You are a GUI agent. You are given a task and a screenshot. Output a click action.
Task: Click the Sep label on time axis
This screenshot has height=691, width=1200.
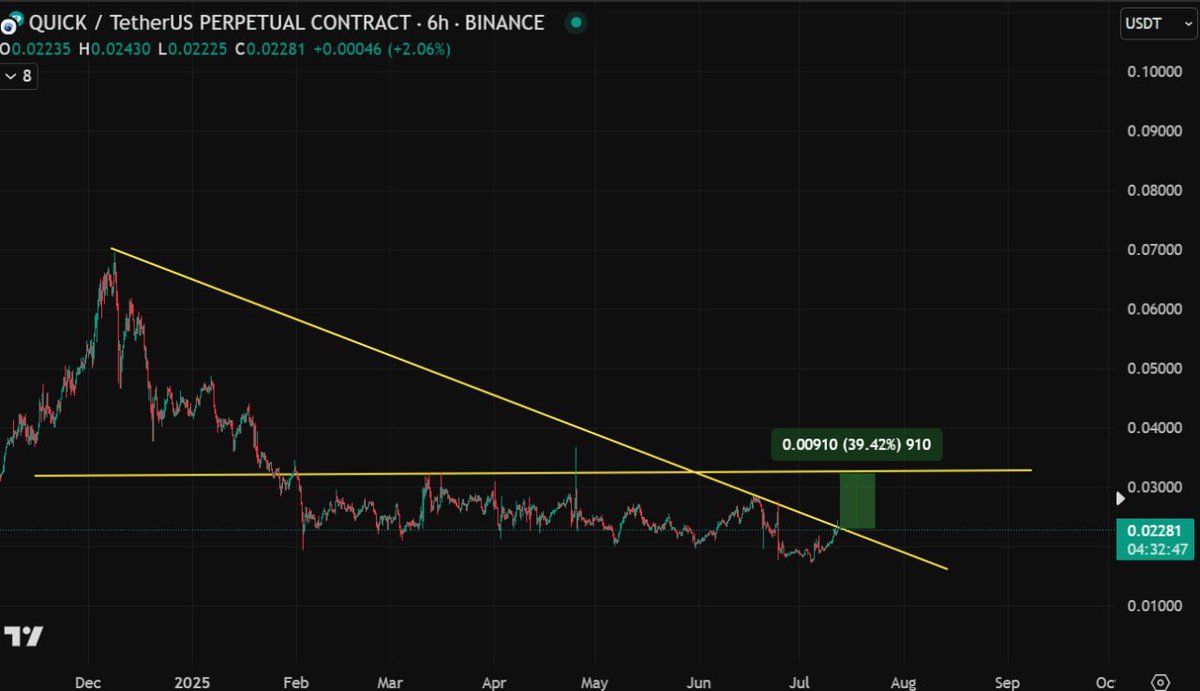pos(1007,681)
